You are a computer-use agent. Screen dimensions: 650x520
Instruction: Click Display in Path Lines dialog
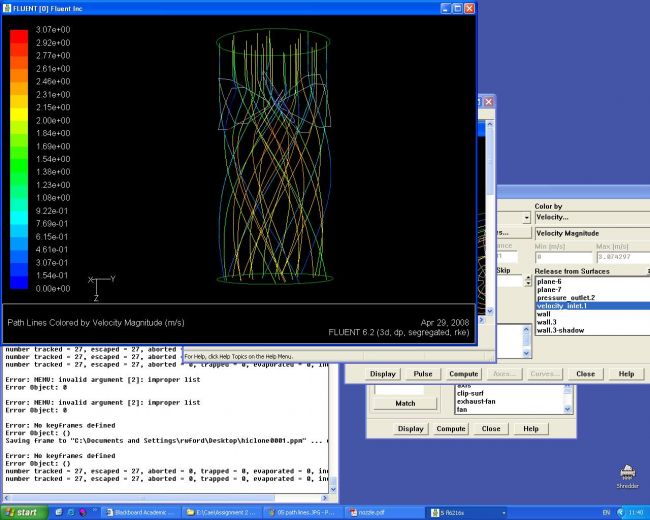click(383, 374)
